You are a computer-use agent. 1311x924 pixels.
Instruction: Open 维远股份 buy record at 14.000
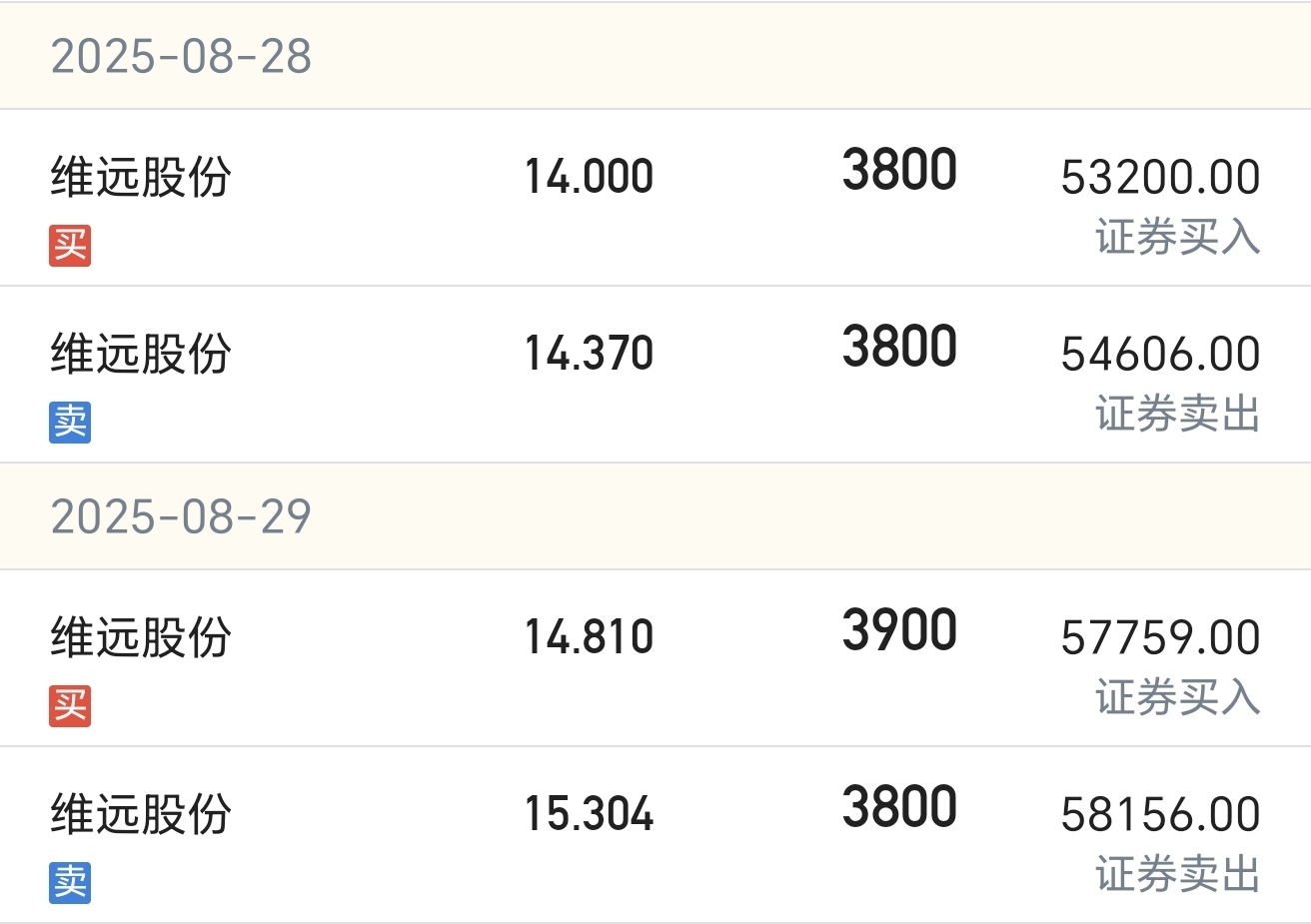[655, 198]
